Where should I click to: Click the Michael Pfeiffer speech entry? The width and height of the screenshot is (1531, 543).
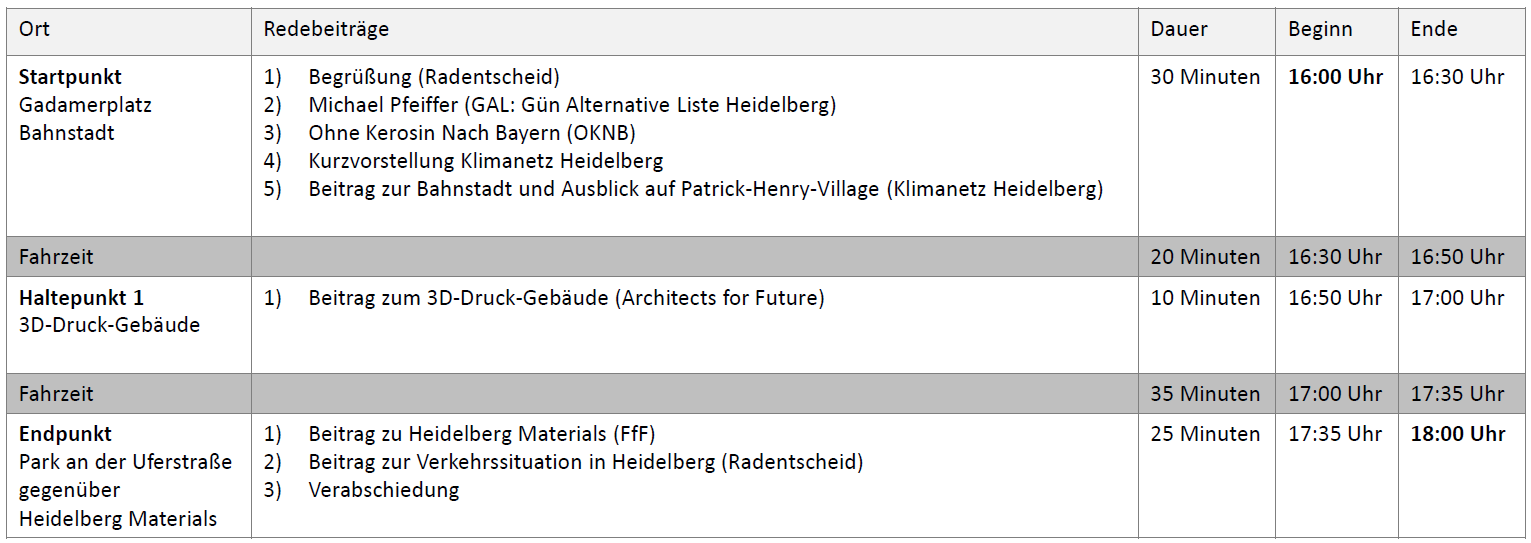click(572, 105)
